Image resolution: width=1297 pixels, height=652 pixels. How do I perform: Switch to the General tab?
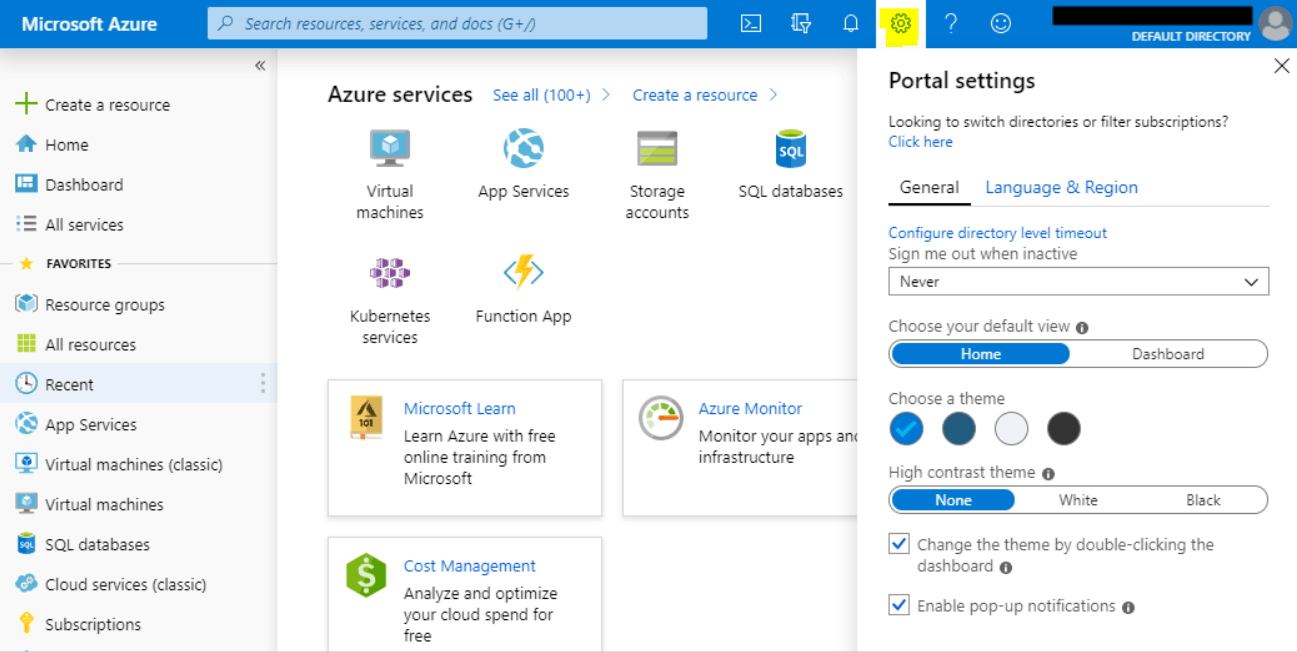929,188
